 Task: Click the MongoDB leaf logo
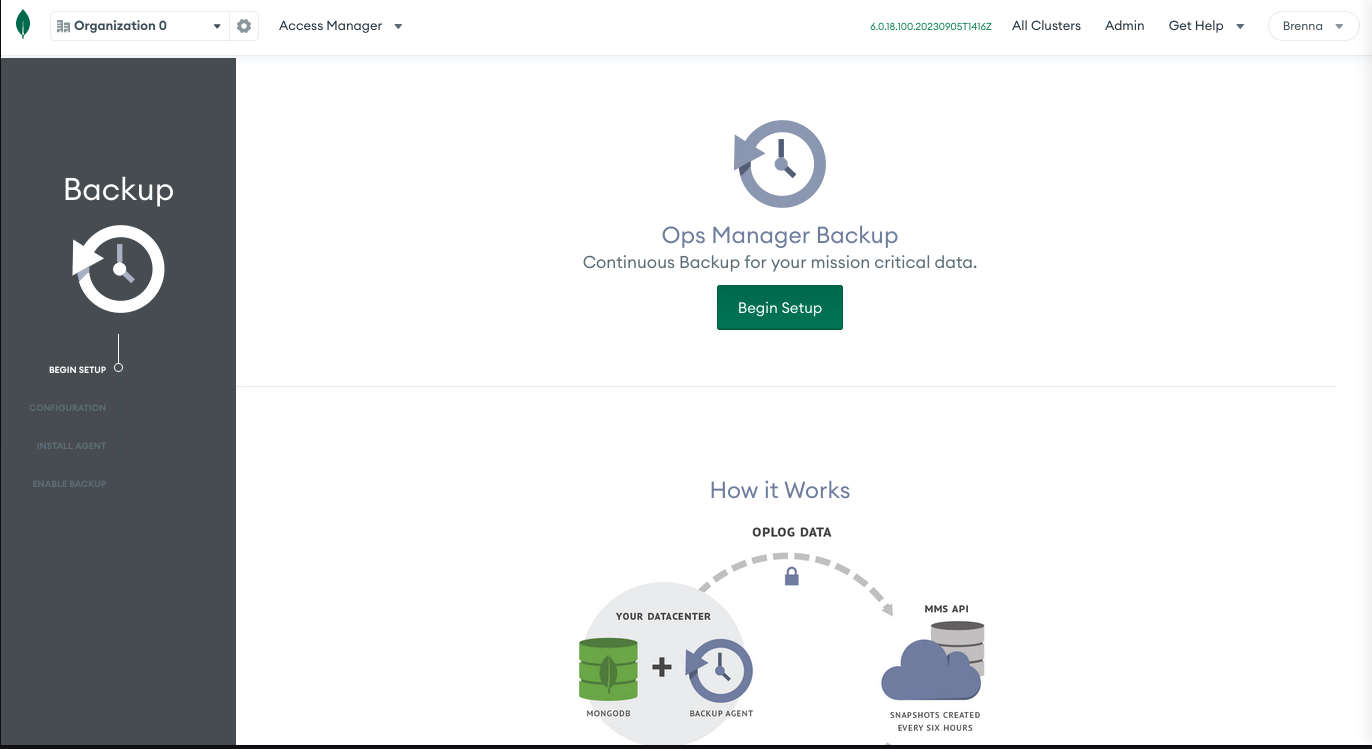(23, 26)
